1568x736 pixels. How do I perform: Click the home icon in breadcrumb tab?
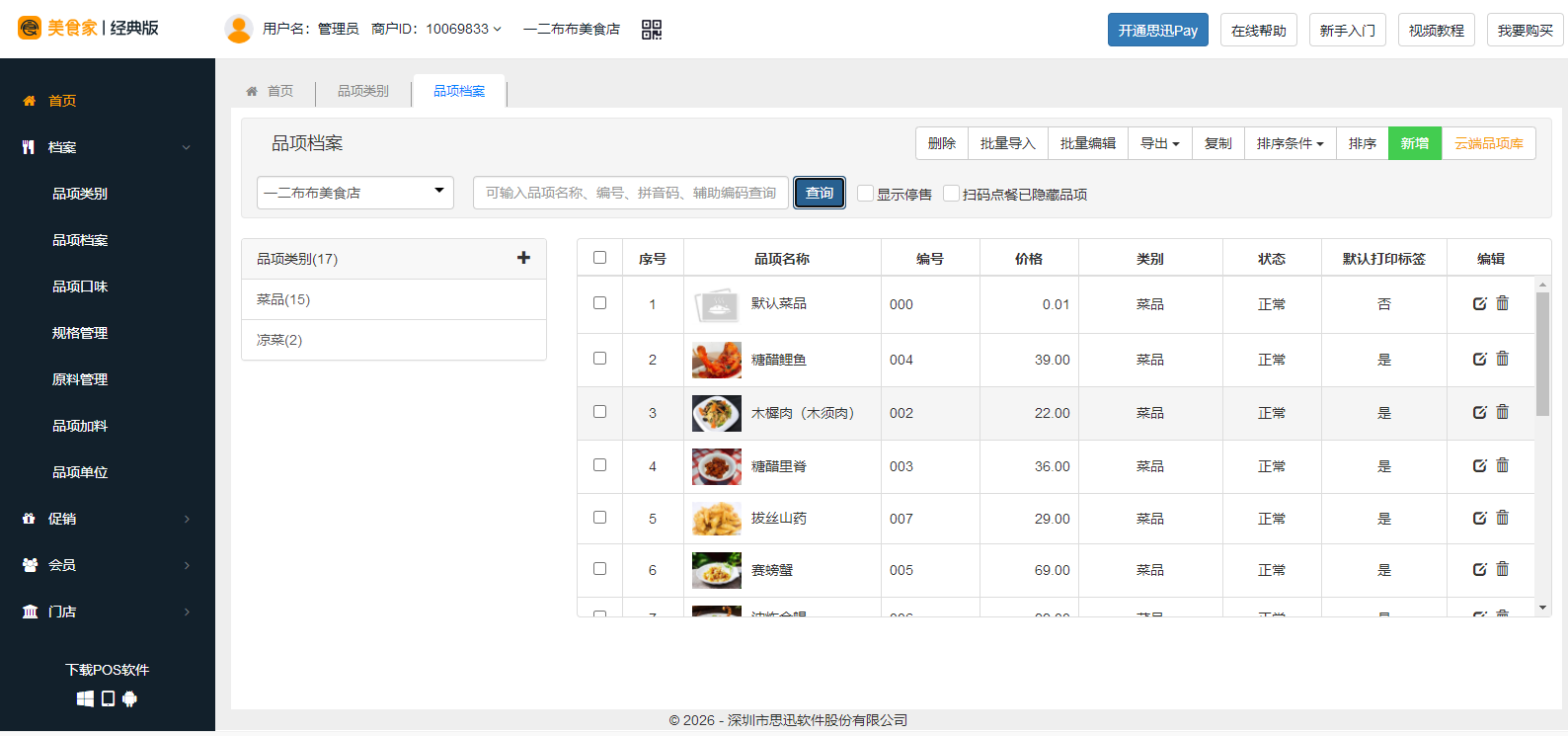point(252,91)
